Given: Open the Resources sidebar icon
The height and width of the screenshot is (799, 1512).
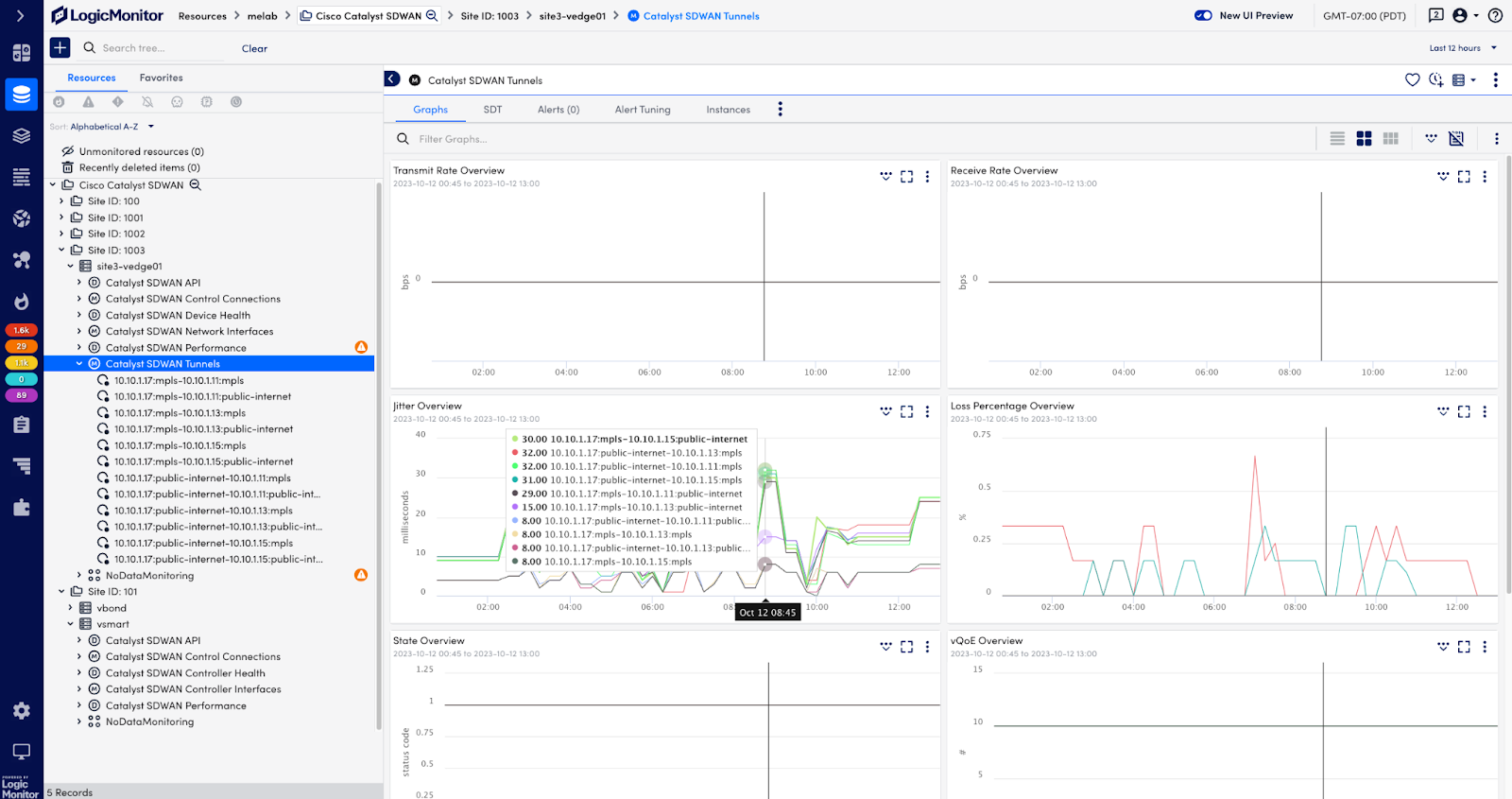Looking at the screenshot, I should pos(21,95).
